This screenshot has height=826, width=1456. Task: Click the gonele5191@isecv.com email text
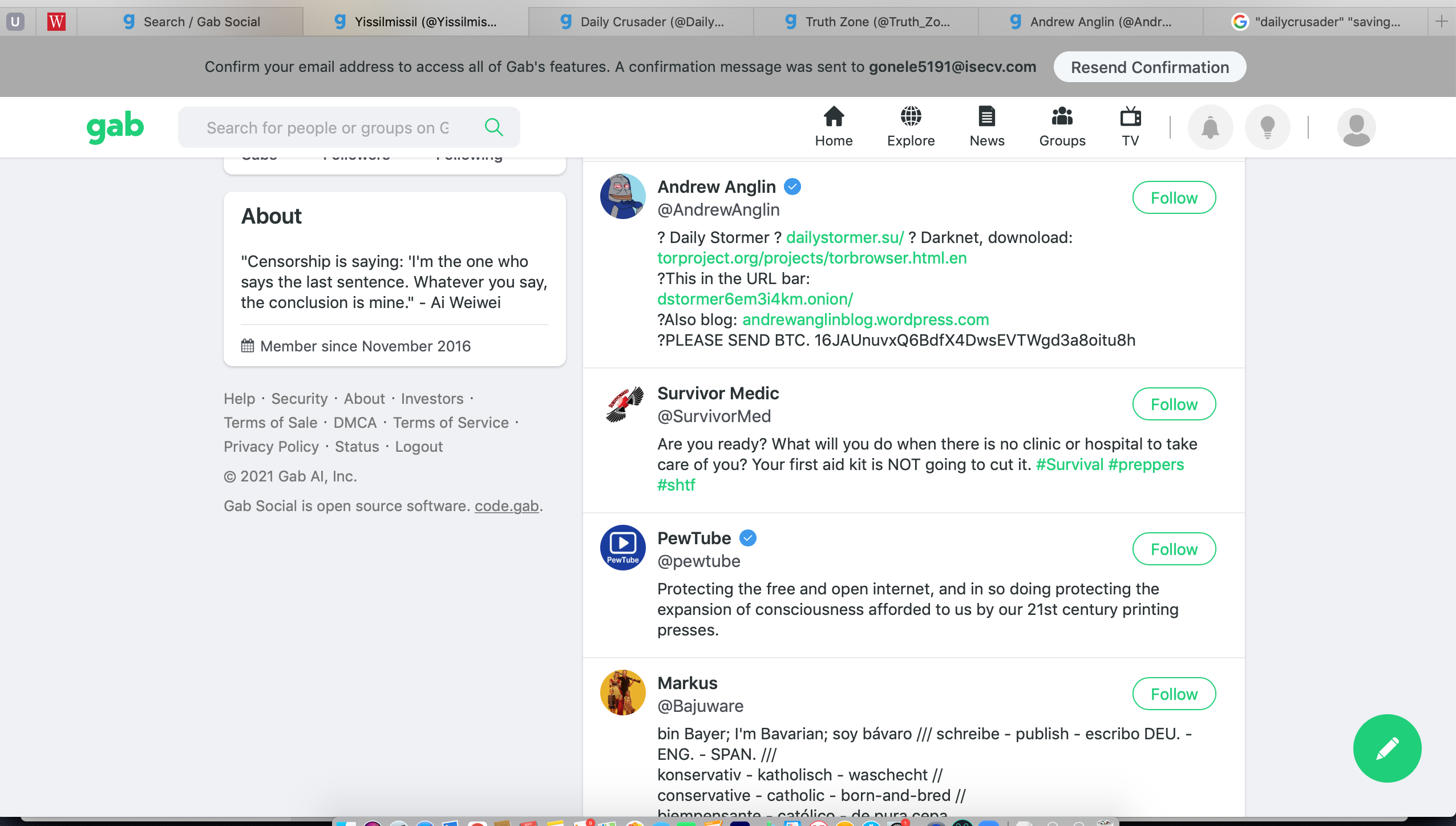click(952, 67)
